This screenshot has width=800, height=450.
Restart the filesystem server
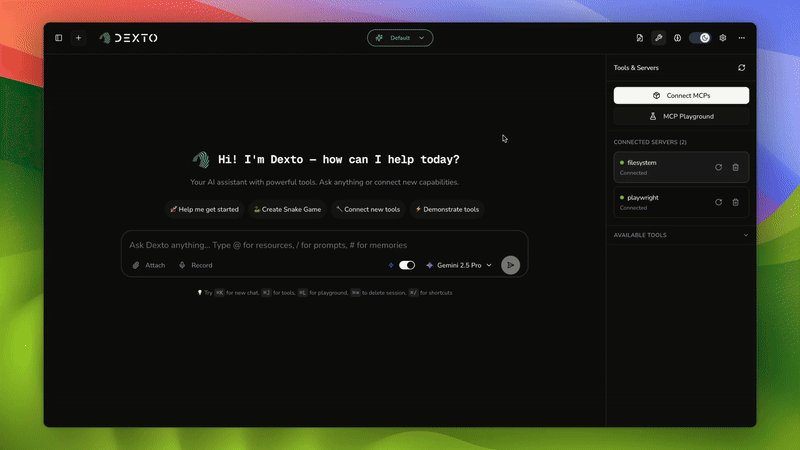click(718, 167)
